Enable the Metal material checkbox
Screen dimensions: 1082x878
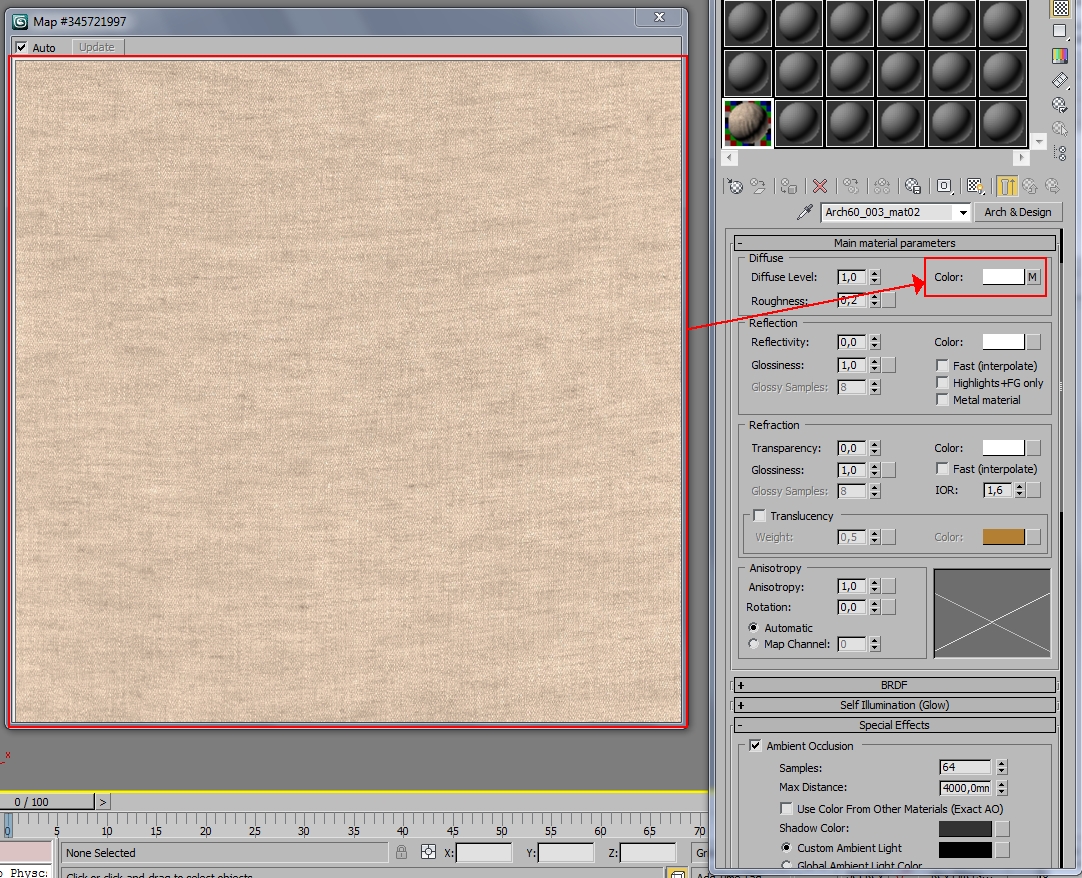tap(942, 400)
